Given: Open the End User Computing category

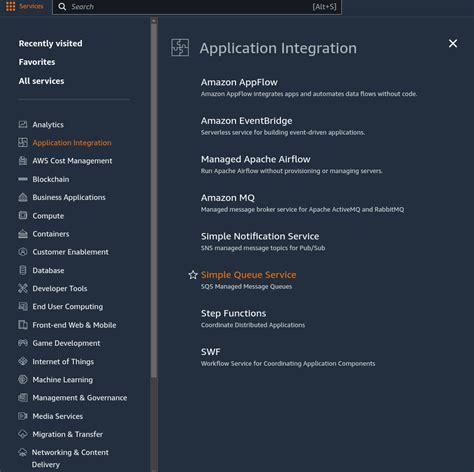Looking at the screenshot, I should [68, 307].
